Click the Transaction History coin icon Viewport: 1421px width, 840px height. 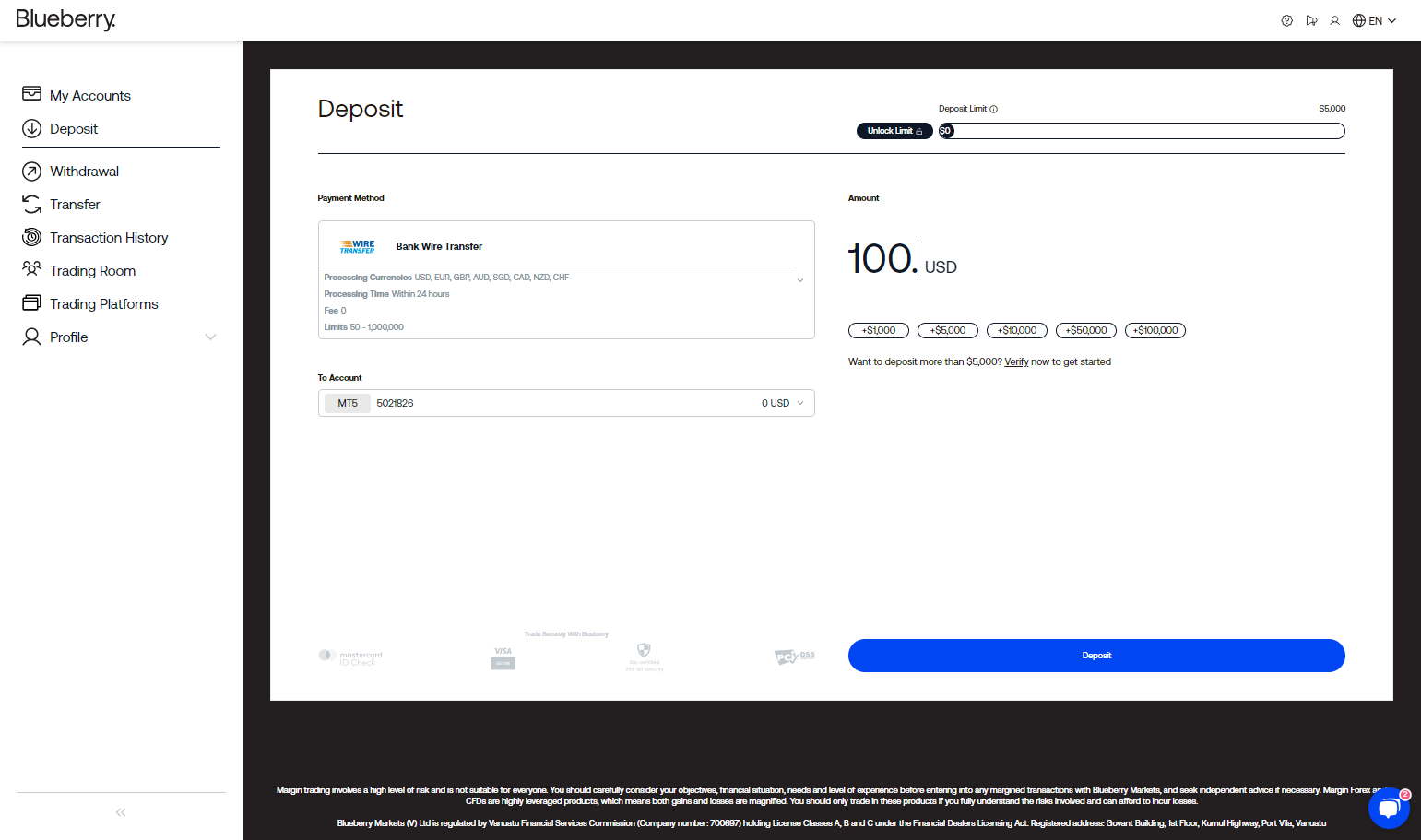tap(31, 238)
